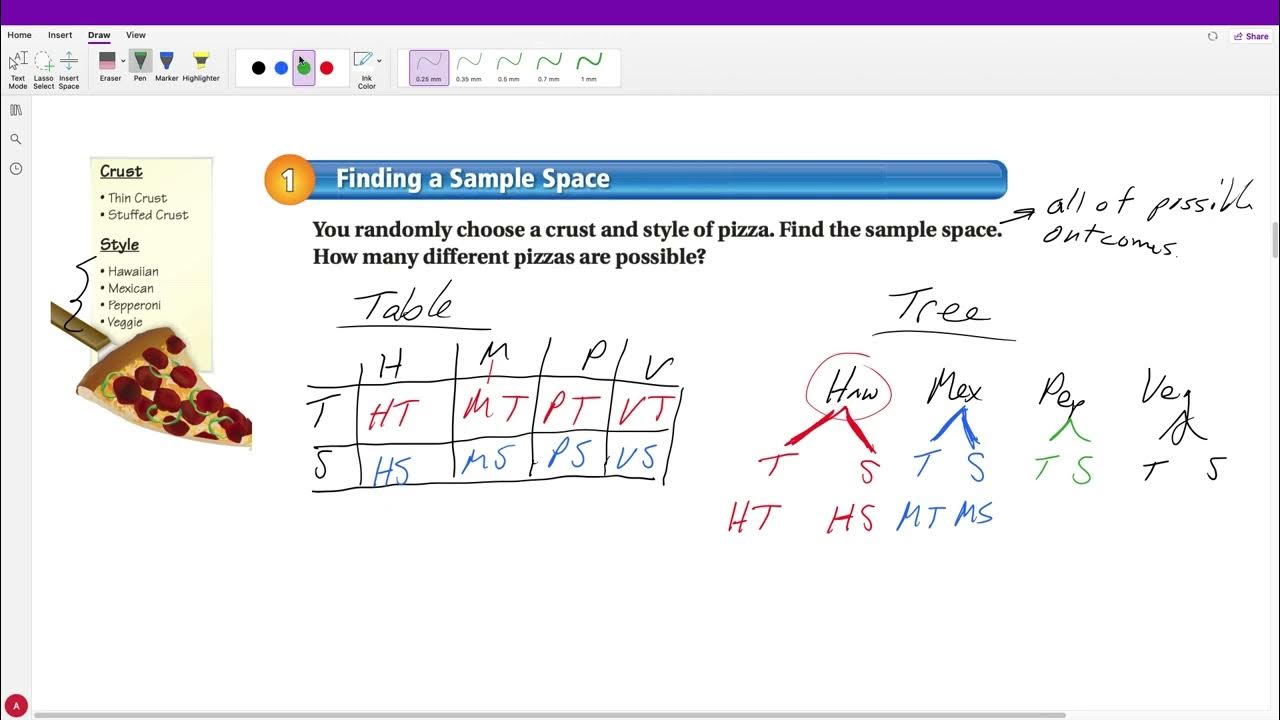The image size is (1280, 720).
Task: Click the vertical scrollbar thumb
Action: pos(1274,240)
